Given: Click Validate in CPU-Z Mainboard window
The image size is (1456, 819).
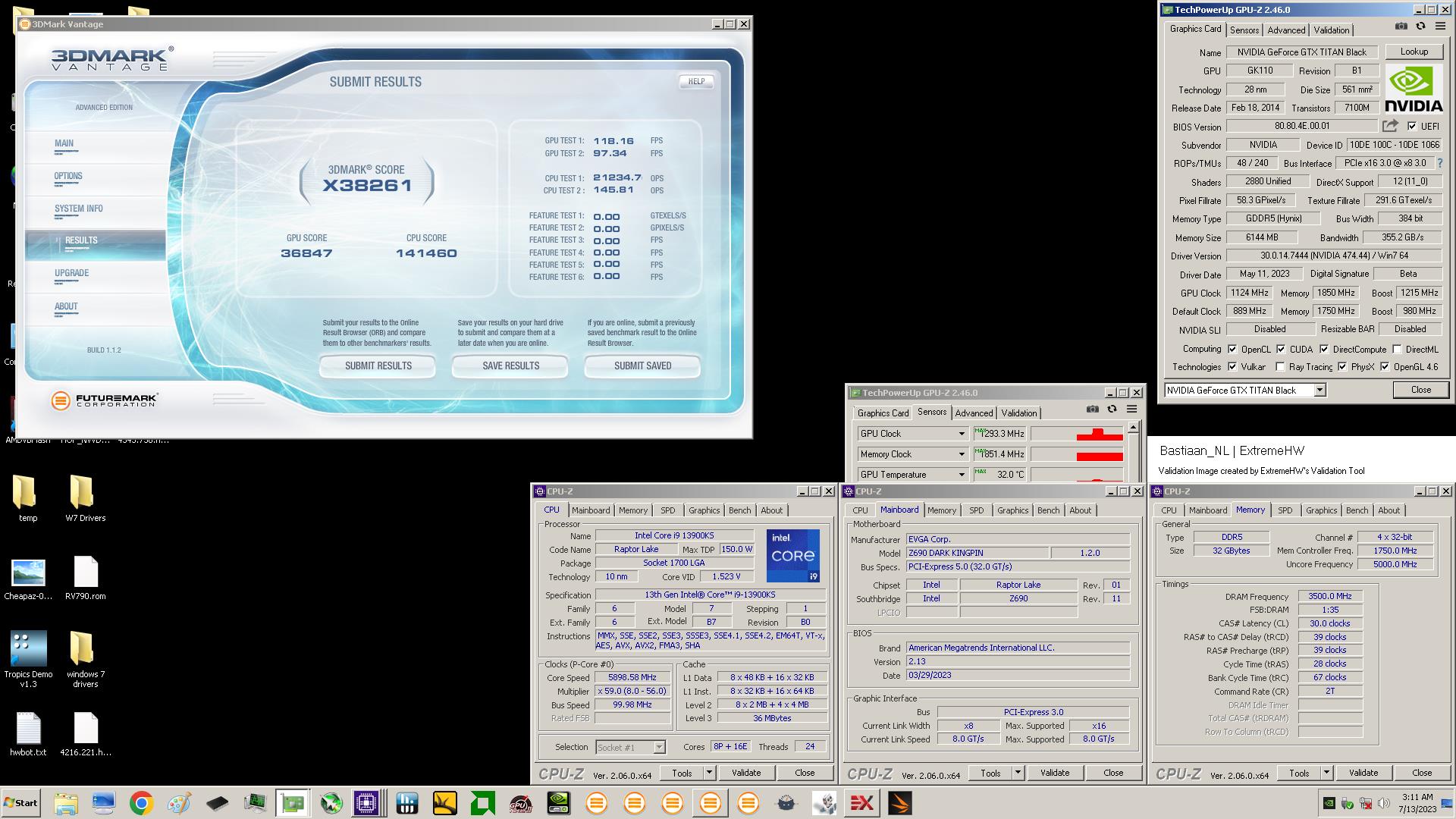Looking at the screenshot, I should (x=1054, y=773).
